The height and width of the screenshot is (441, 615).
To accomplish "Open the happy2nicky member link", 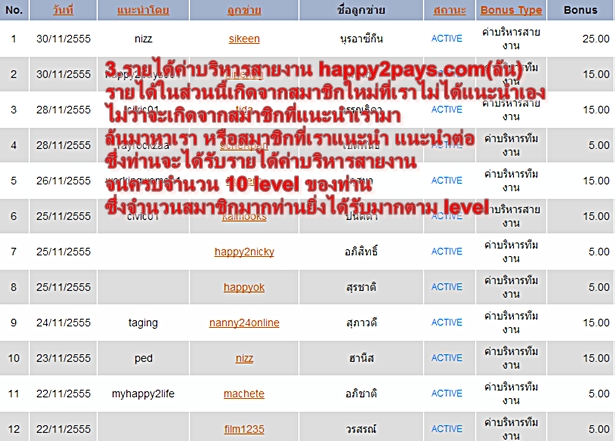I will click(244, 251).
